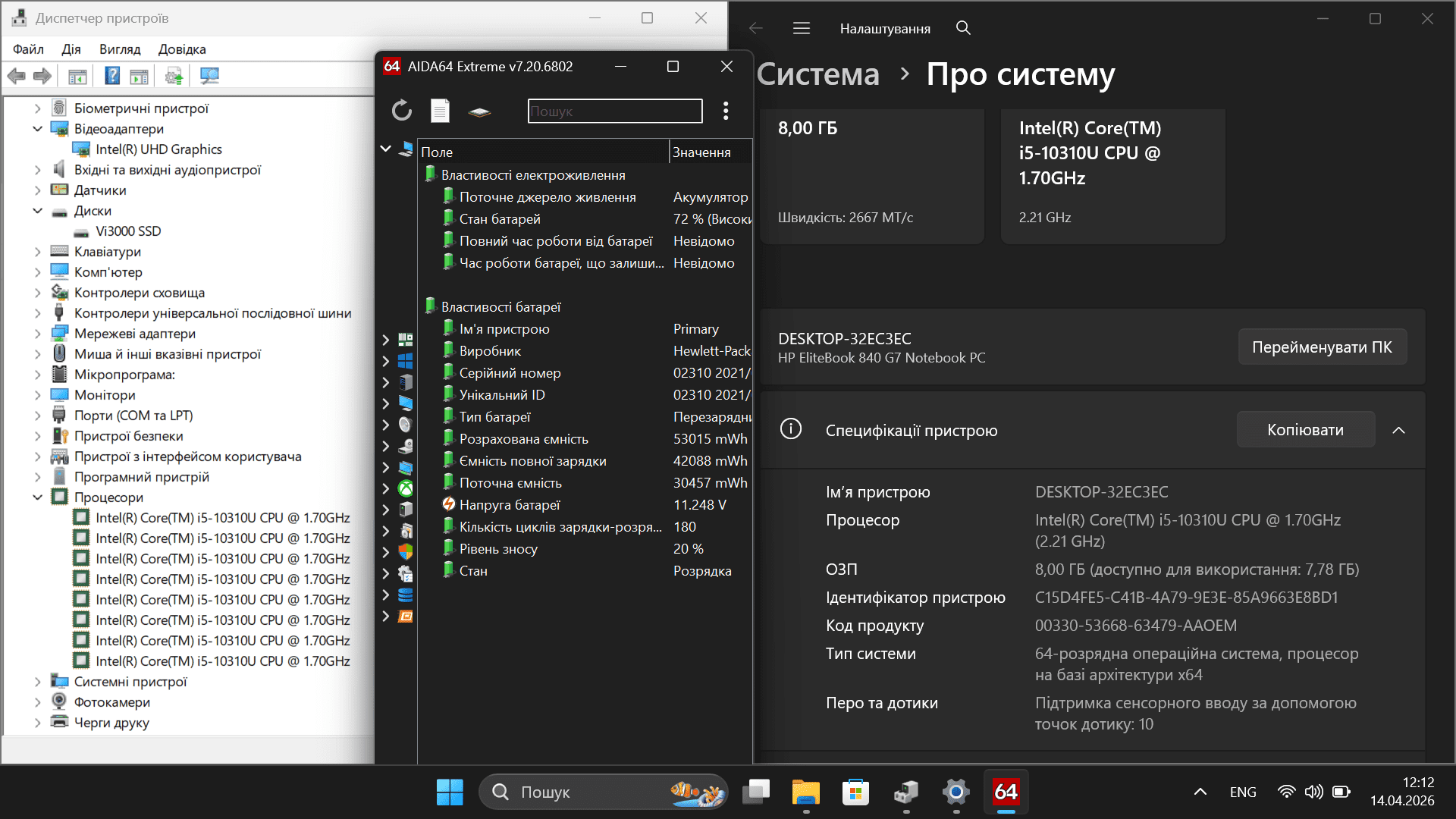Open the Довідка menu
The height and width of the screenshot is (819, 1456).
coord(182,49)
